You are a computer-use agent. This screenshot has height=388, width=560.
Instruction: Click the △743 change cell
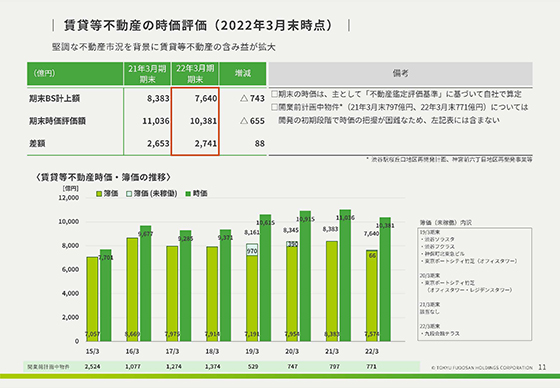coord(252,98)
